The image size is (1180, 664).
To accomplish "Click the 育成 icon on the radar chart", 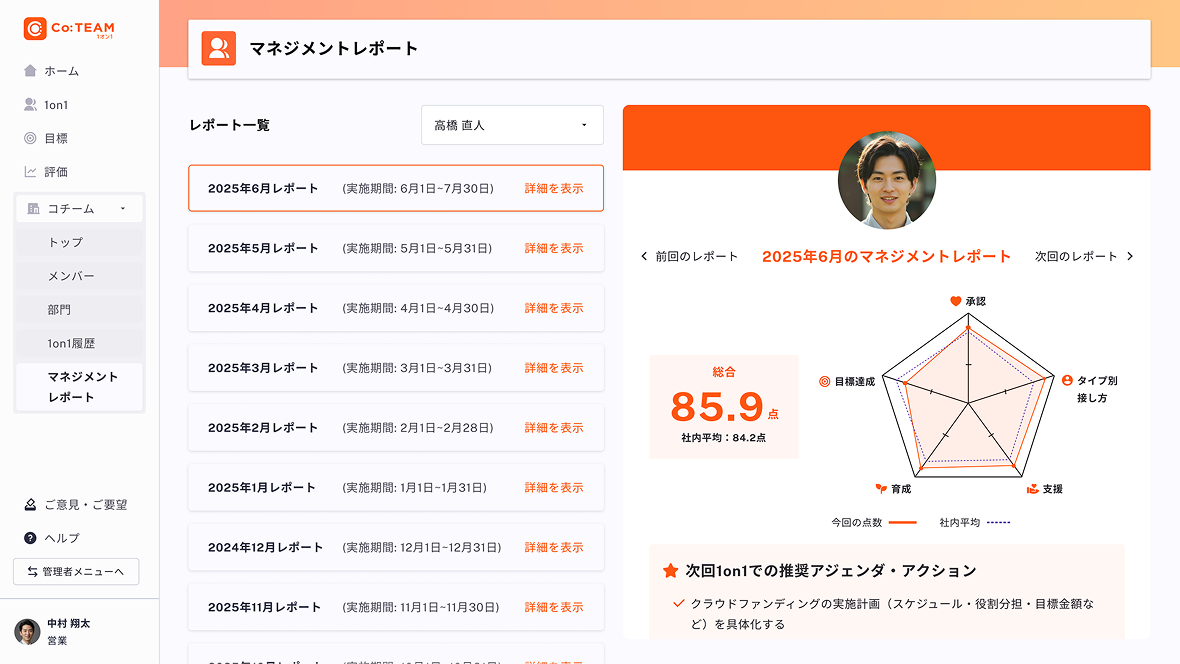I will click(x=881, y=488).
